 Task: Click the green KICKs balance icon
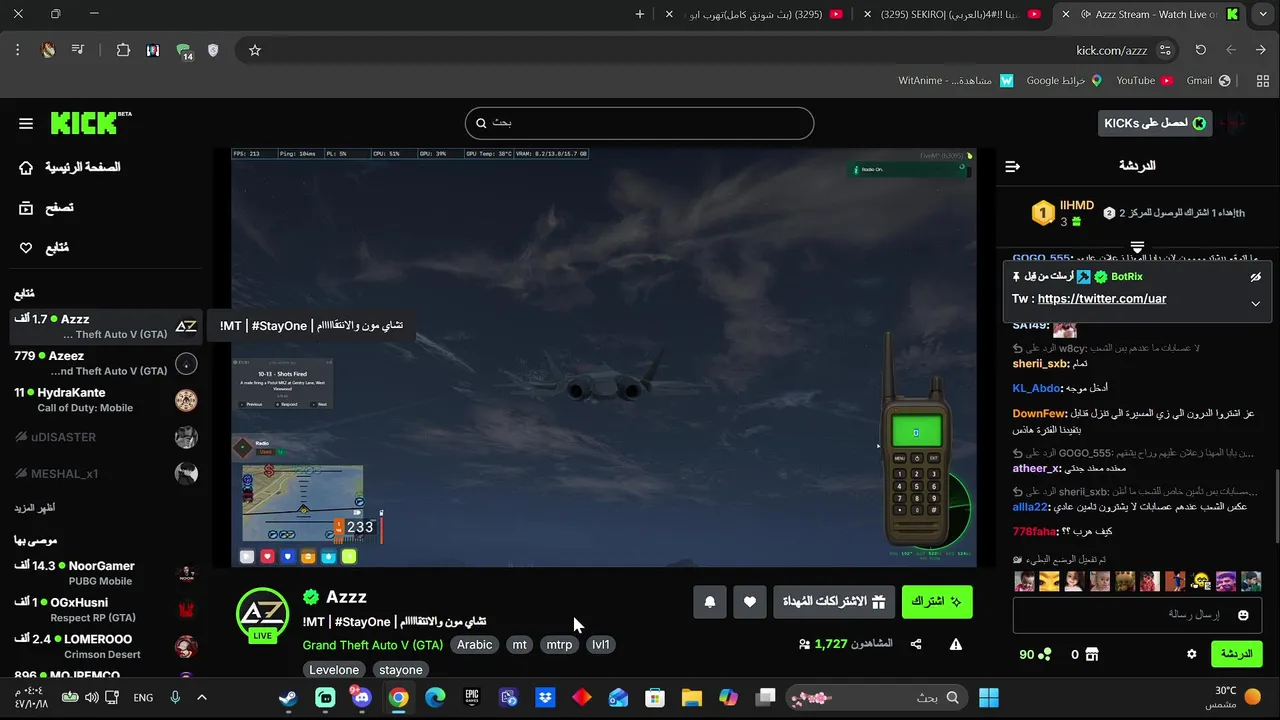point(1044,654)
